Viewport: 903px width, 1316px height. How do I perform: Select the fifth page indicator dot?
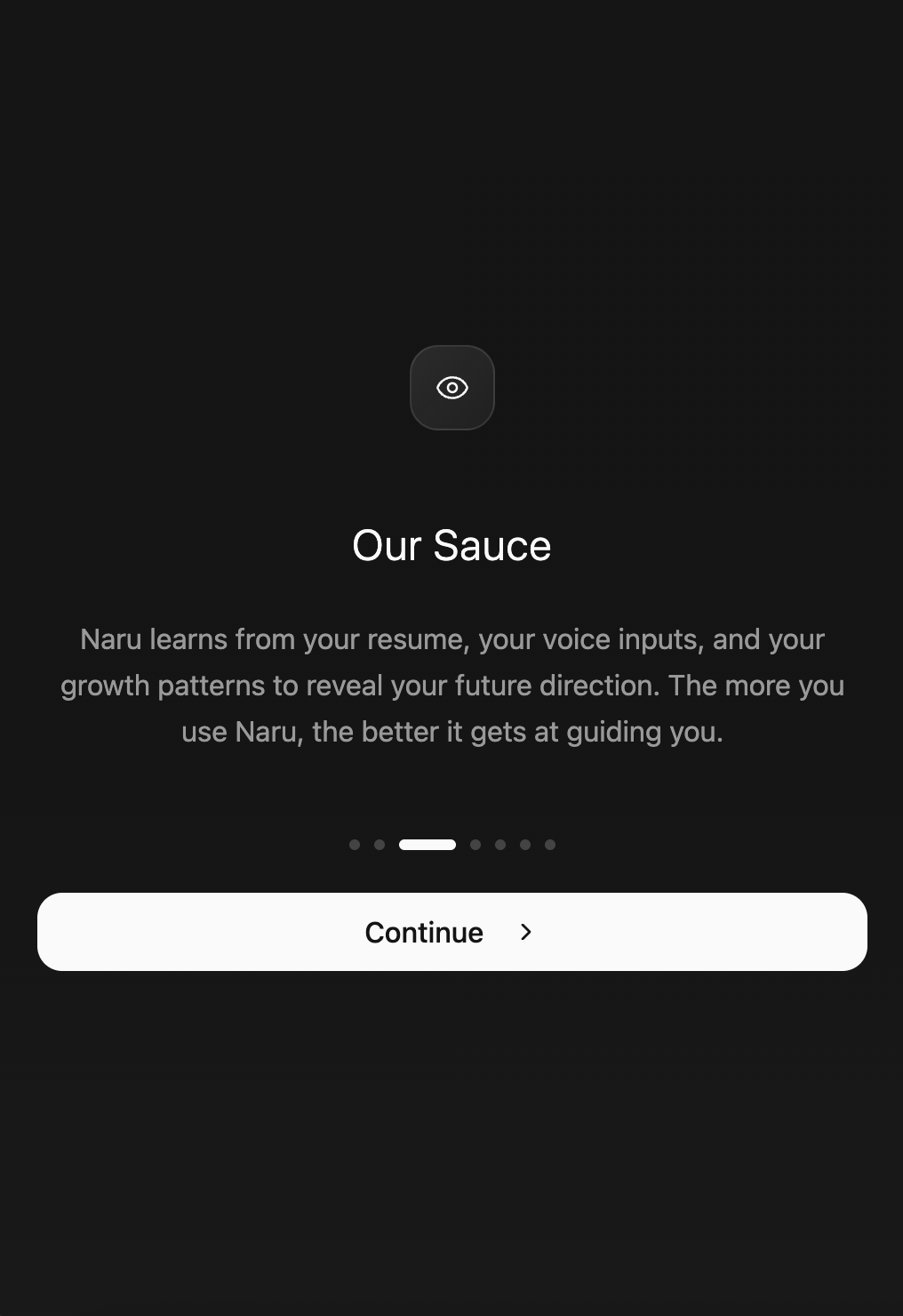point(500,845)
